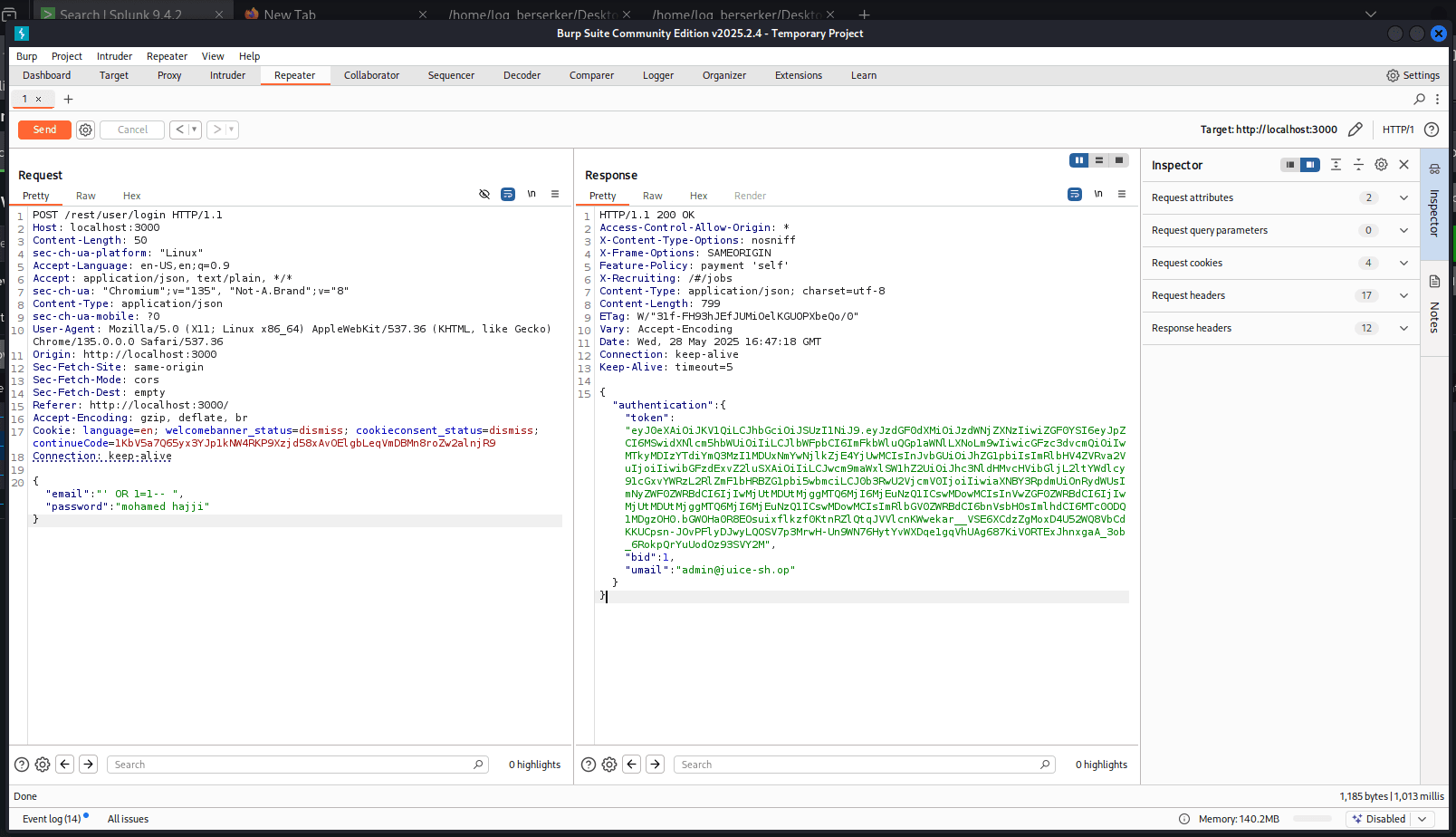Expand Request headers section

click(1280, 295)
